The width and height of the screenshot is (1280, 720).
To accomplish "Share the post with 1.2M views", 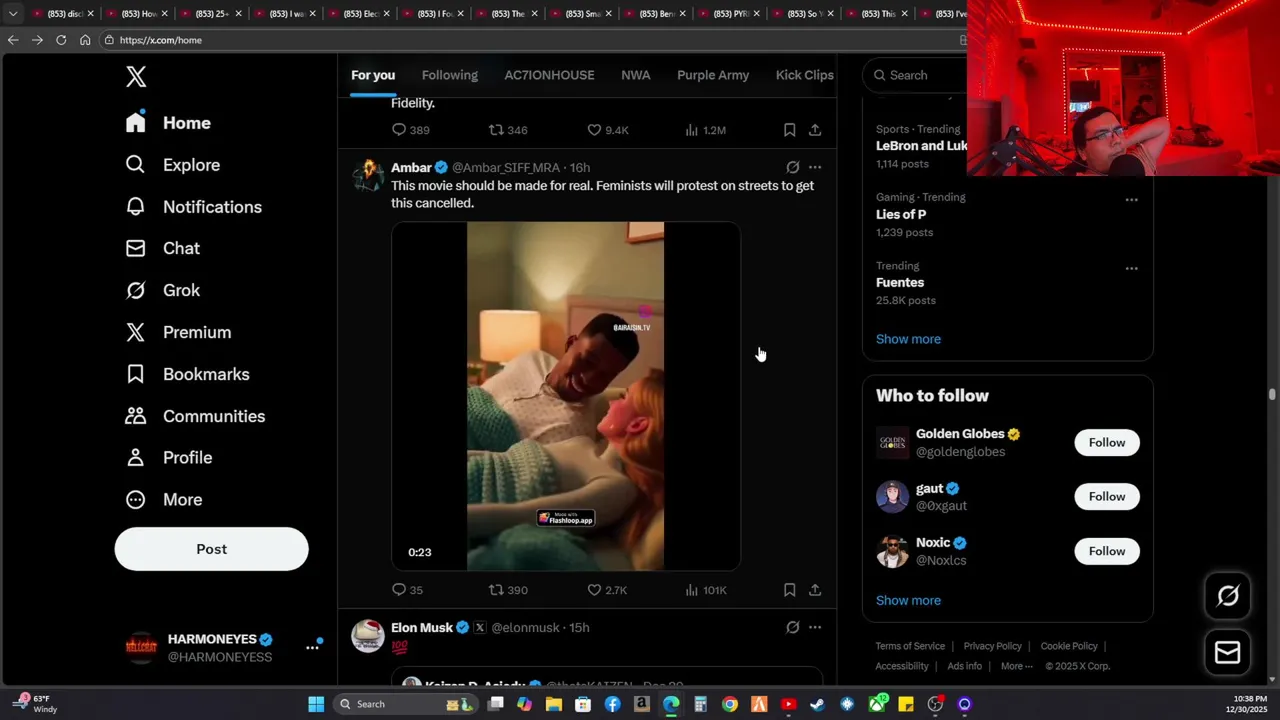I will tap(815, 130).
